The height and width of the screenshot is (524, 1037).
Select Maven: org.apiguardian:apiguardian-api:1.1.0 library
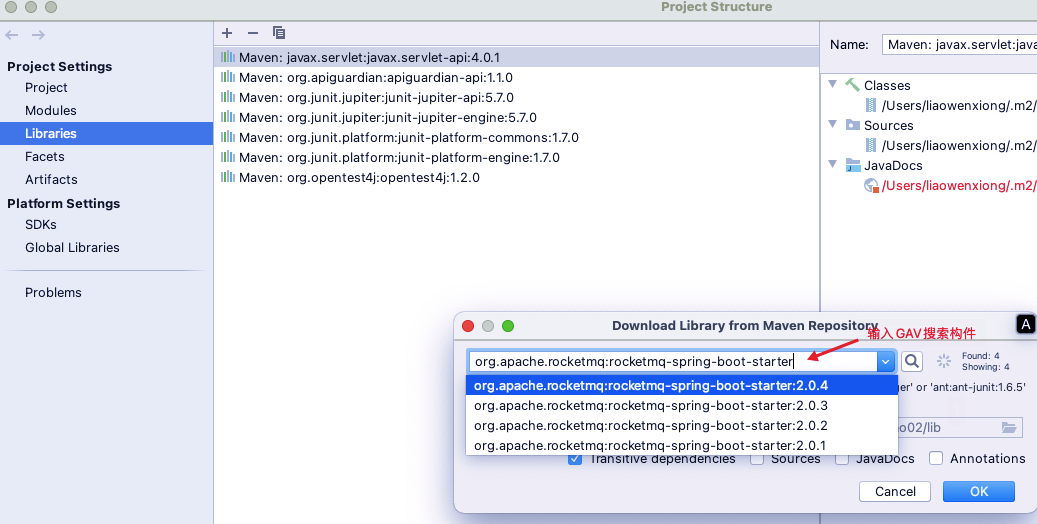[x=517, y=77]
